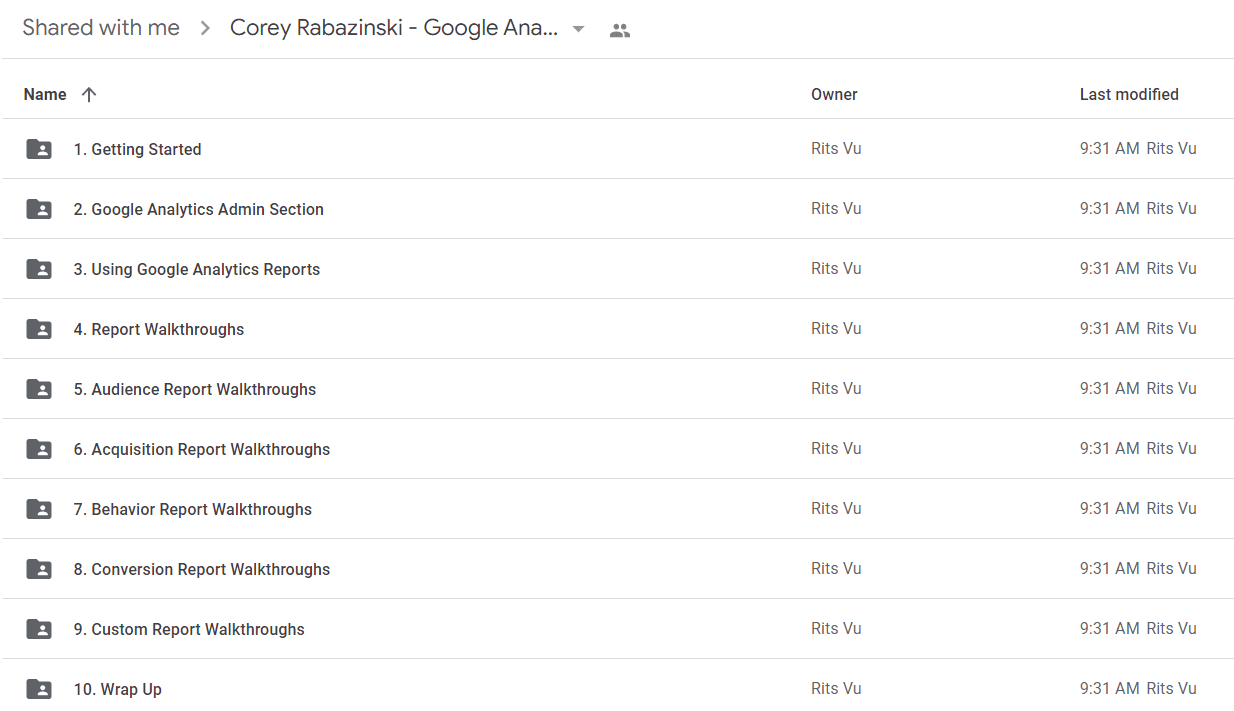The image size is (1234, 711).
Task: Open the Corey Rabazinski folder breadcrumb
Action: (x=394, y=28)
